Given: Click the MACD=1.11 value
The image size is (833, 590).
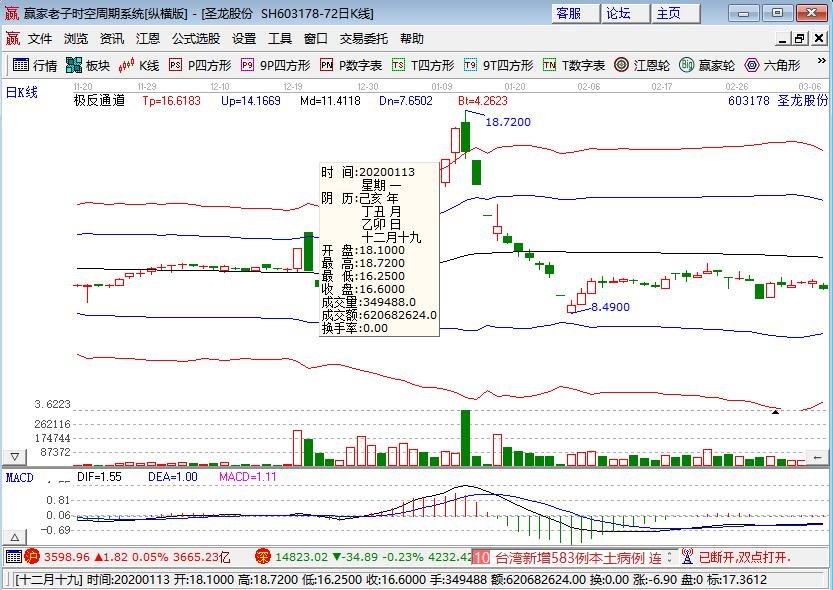Looking at the screenshot, I should point(248,477).
